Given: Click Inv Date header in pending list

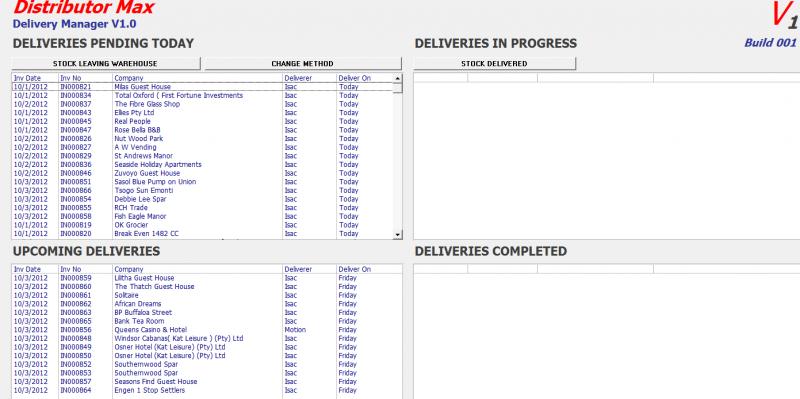Looking at the screenshot, I should click(x=35, y=78).
